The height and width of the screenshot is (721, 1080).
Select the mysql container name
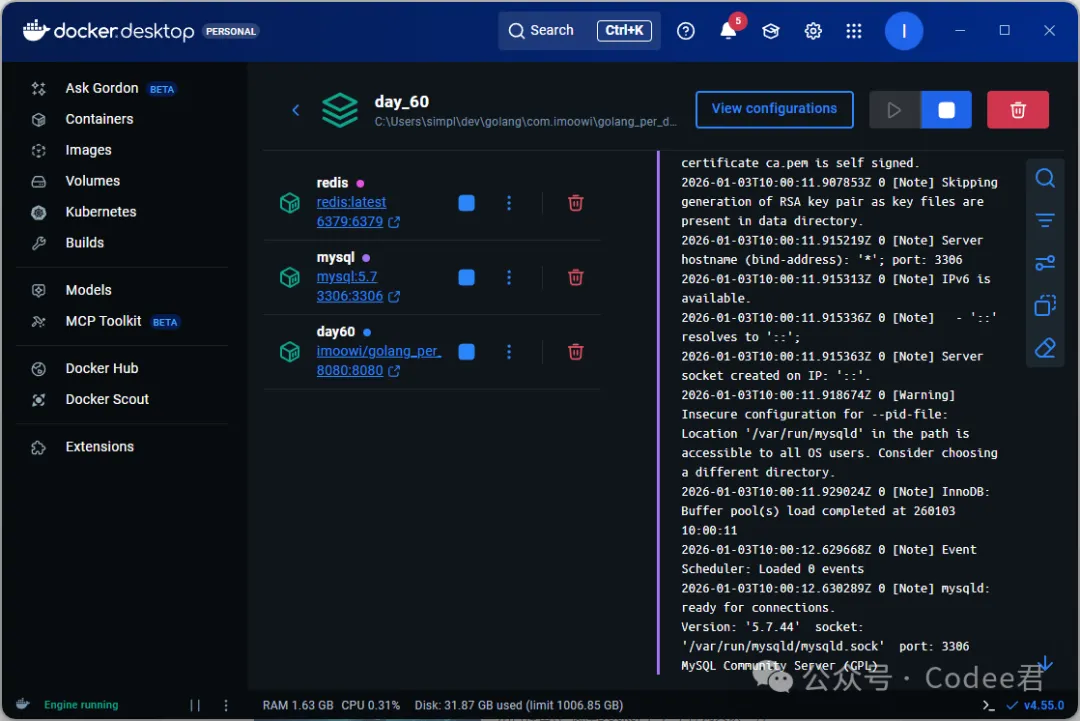(x=335, y=258)
